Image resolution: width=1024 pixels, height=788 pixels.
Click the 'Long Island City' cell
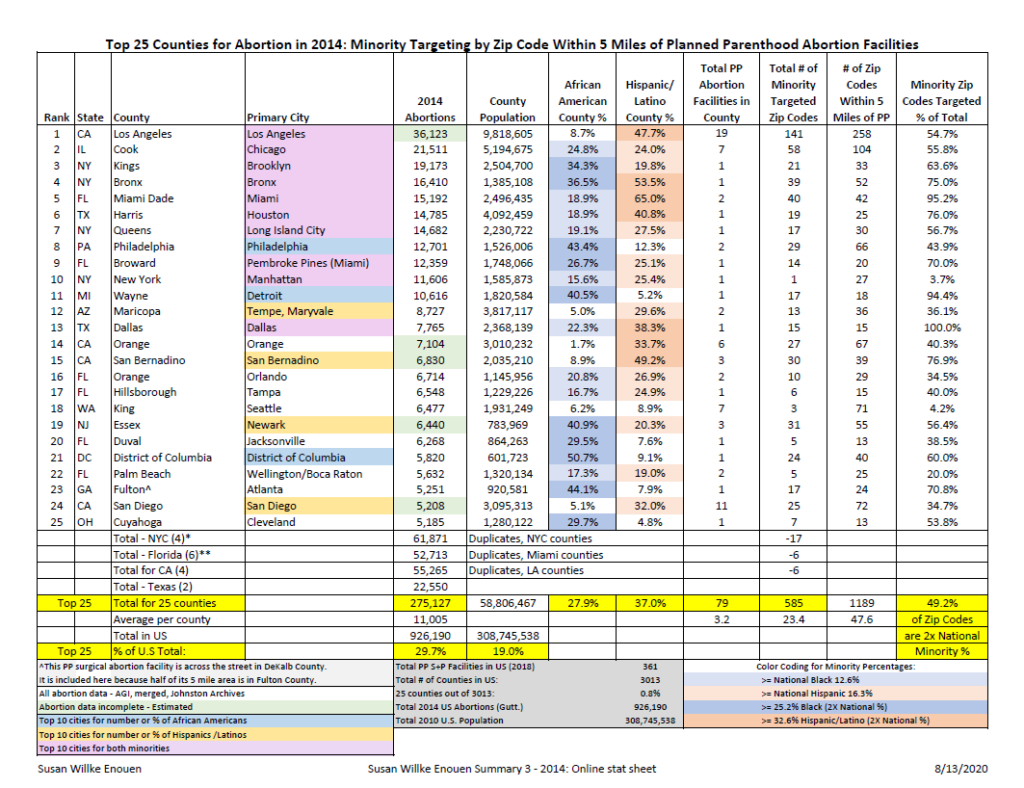coord(319,230)
